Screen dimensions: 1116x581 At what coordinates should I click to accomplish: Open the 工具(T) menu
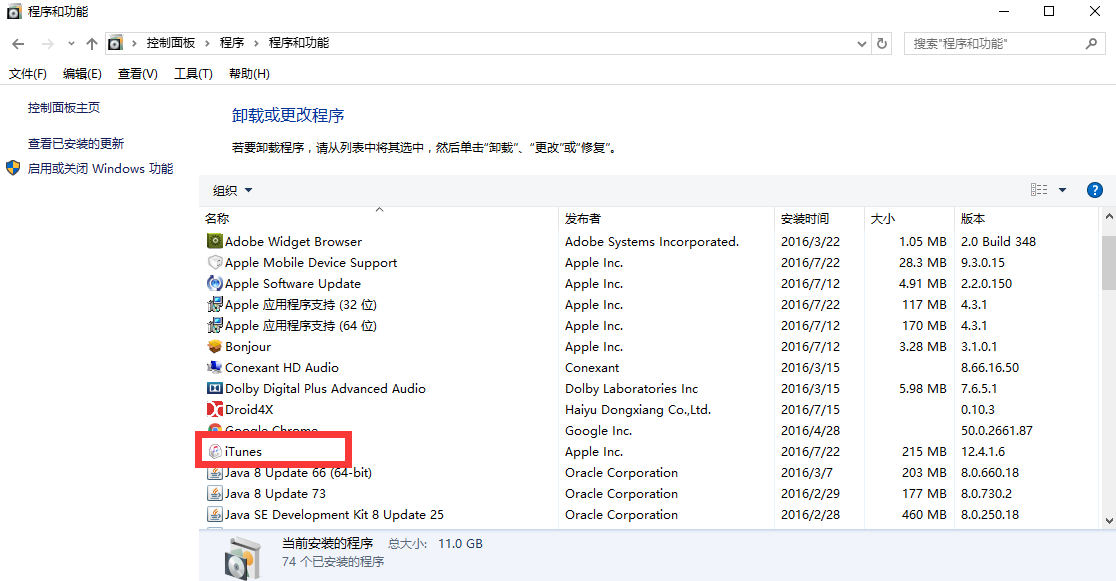point(193,73)
